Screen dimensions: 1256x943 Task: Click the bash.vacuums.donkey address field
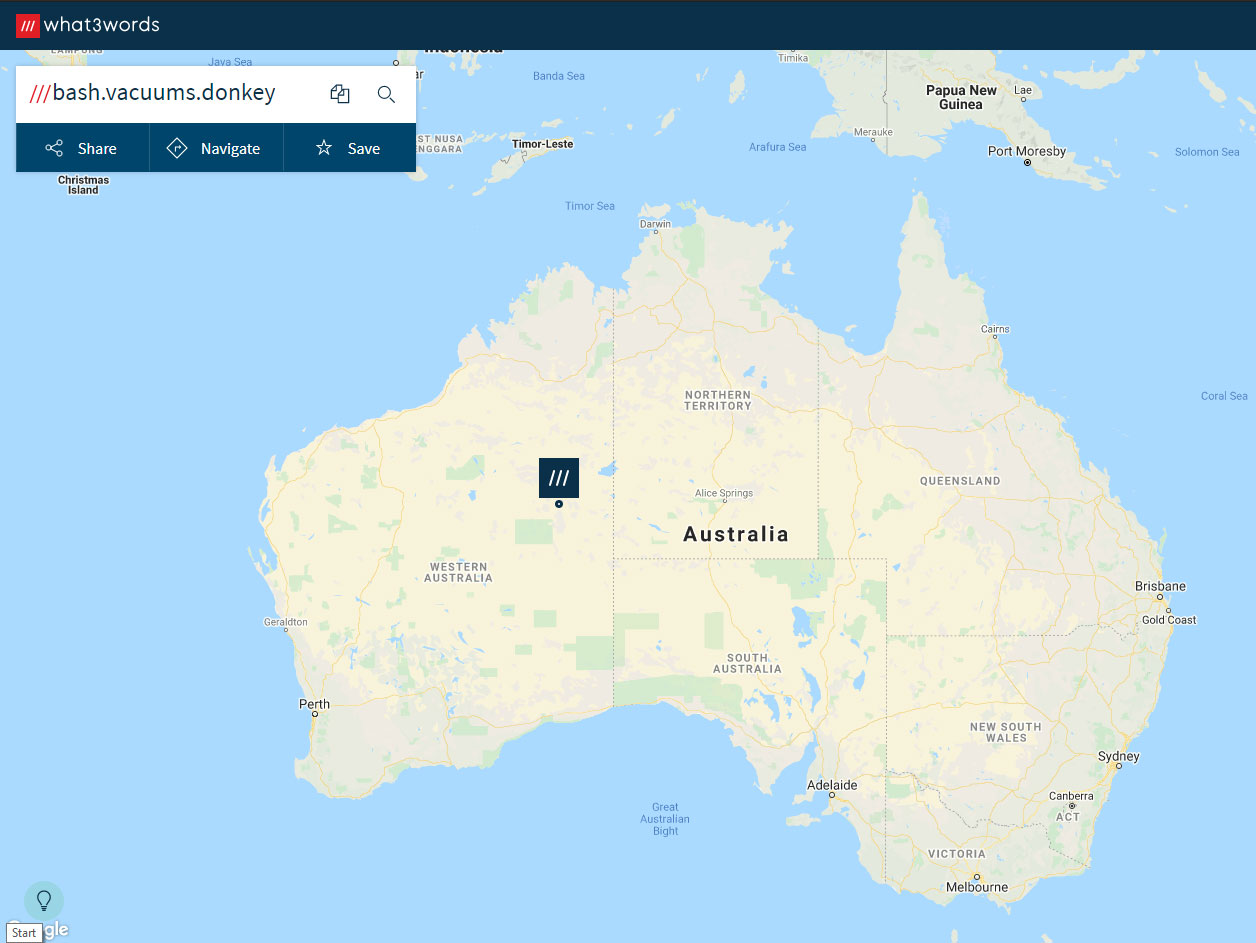pos(164,94)
